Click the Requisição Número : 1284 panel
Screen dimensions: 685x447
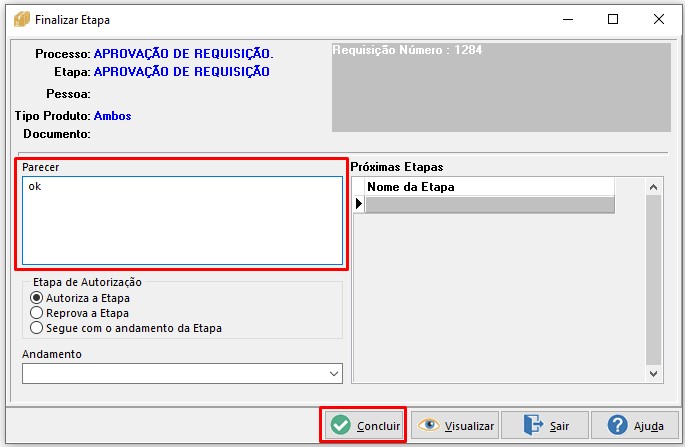[501, 87]
